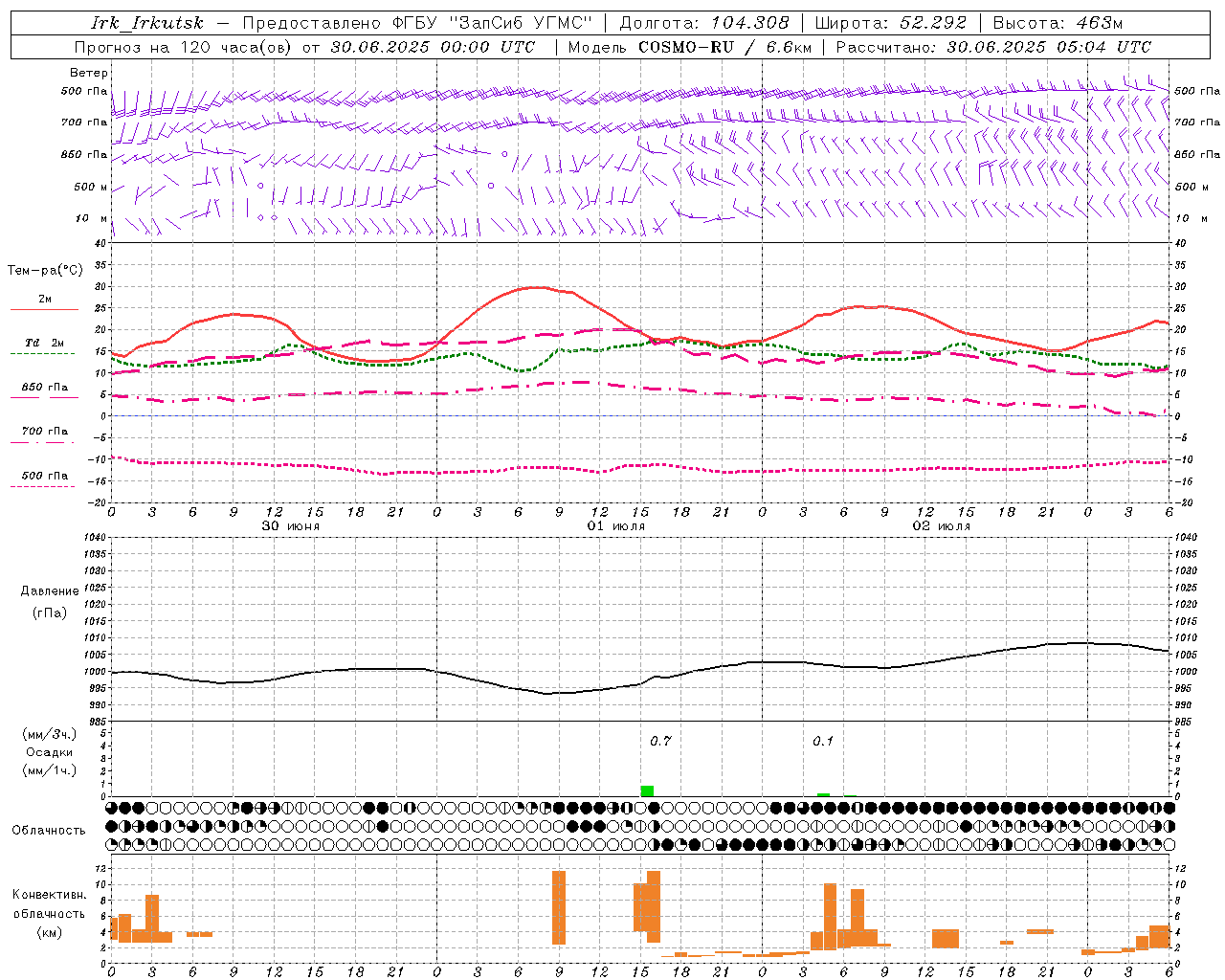Click the (км) convective cloud unit label
This screenshot has width=1225, height=980.
(49, 932)
